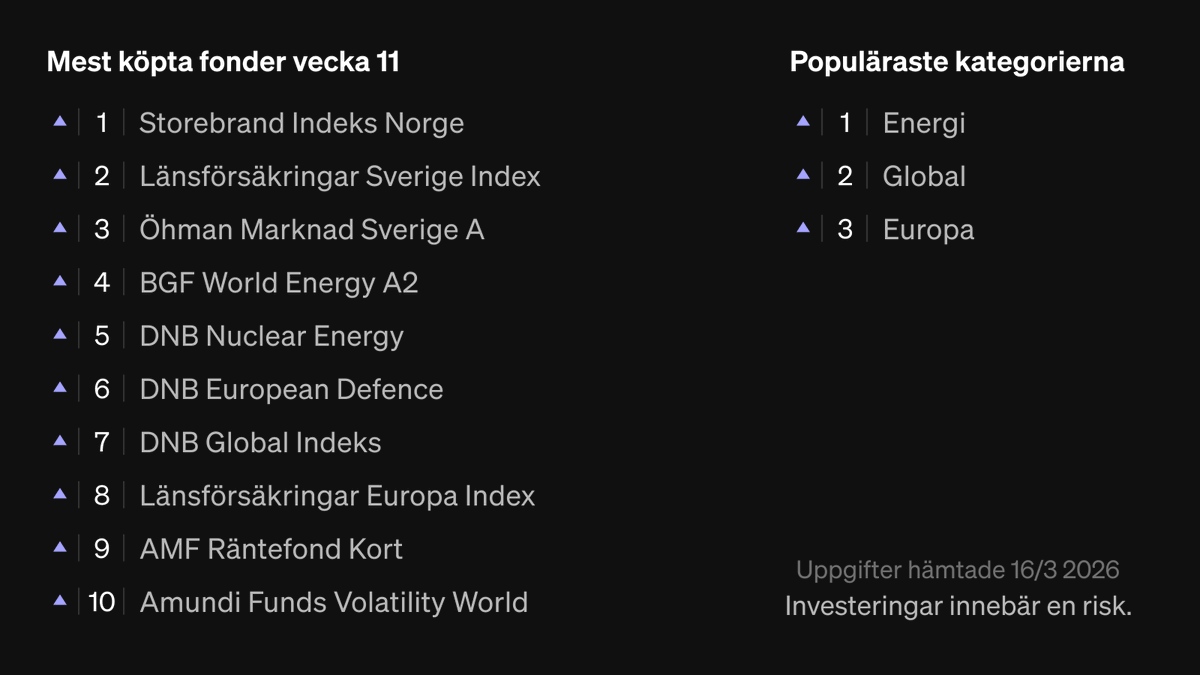Click the Mest köpta fonder vecka 11 heading

click(223, 62)
